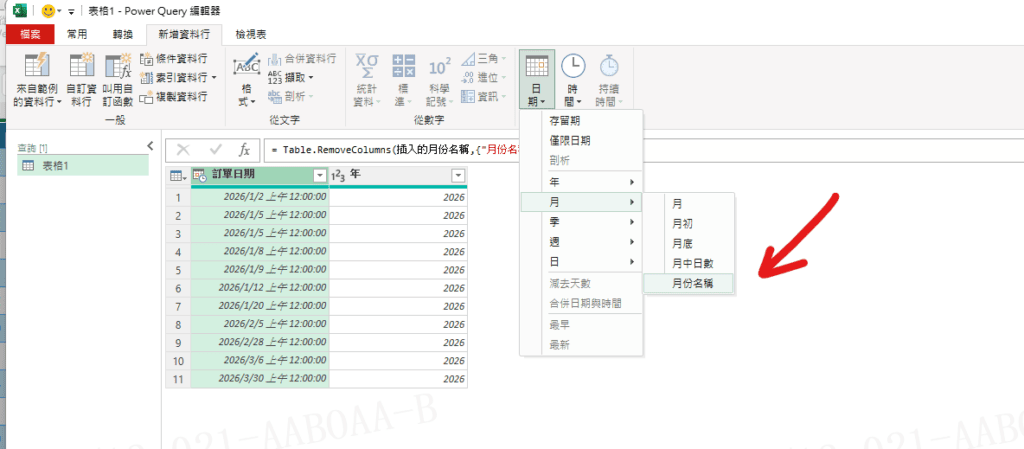1024x449 pixels.
Task: Click the fx formula button
Action: 244,149
